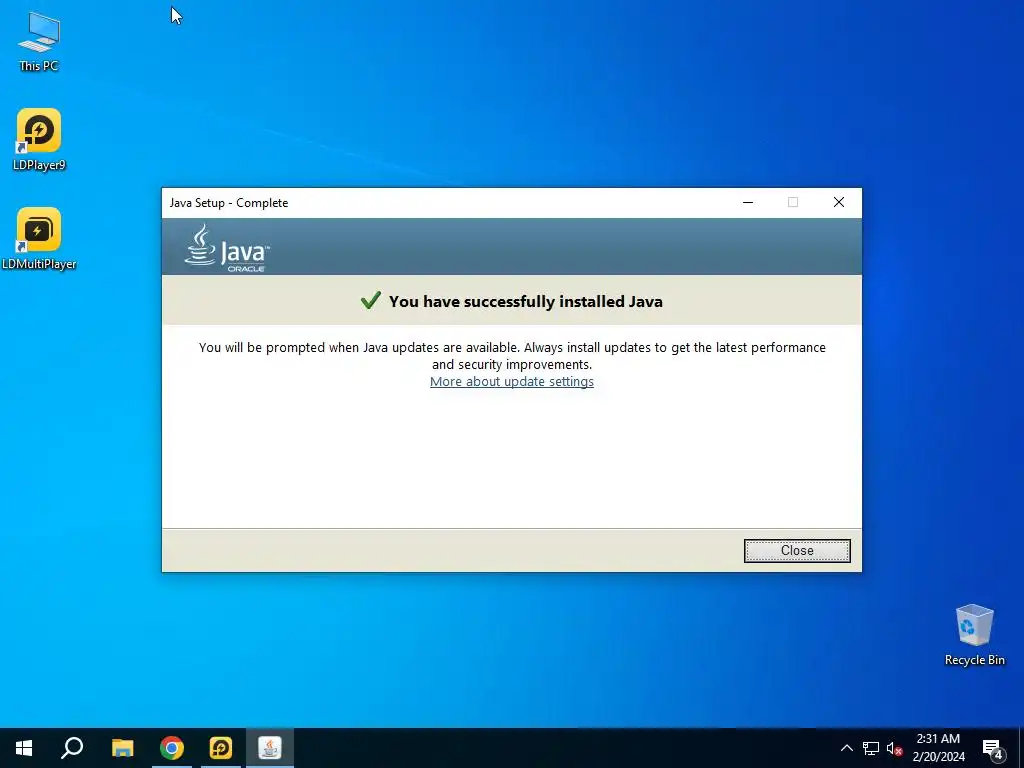Open This PC desktop icon
This screenshot has width=1024, height=768.
coord(39,41)
